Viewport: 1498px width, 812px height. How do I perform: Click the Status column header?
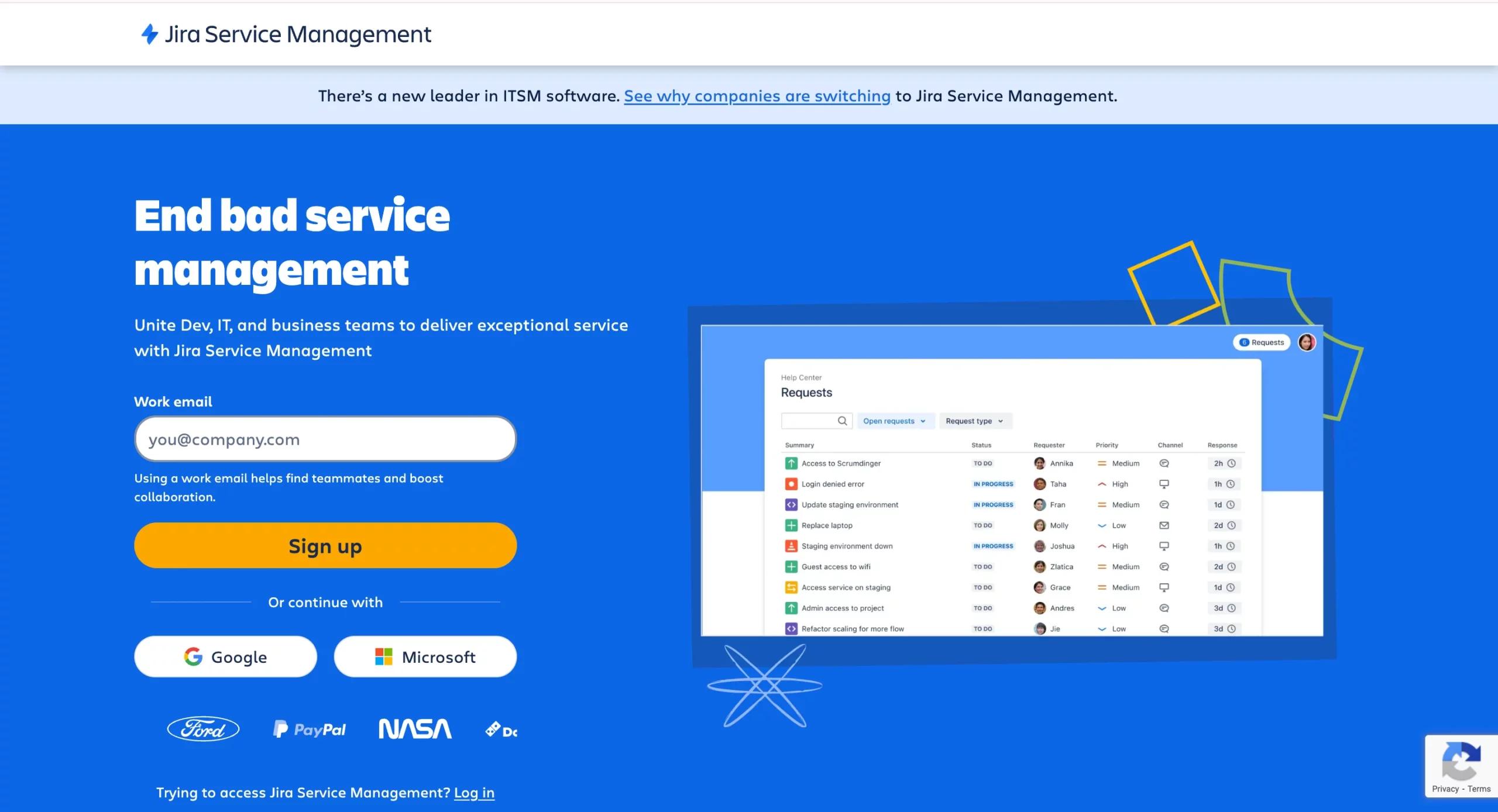(x=981, y=445)
